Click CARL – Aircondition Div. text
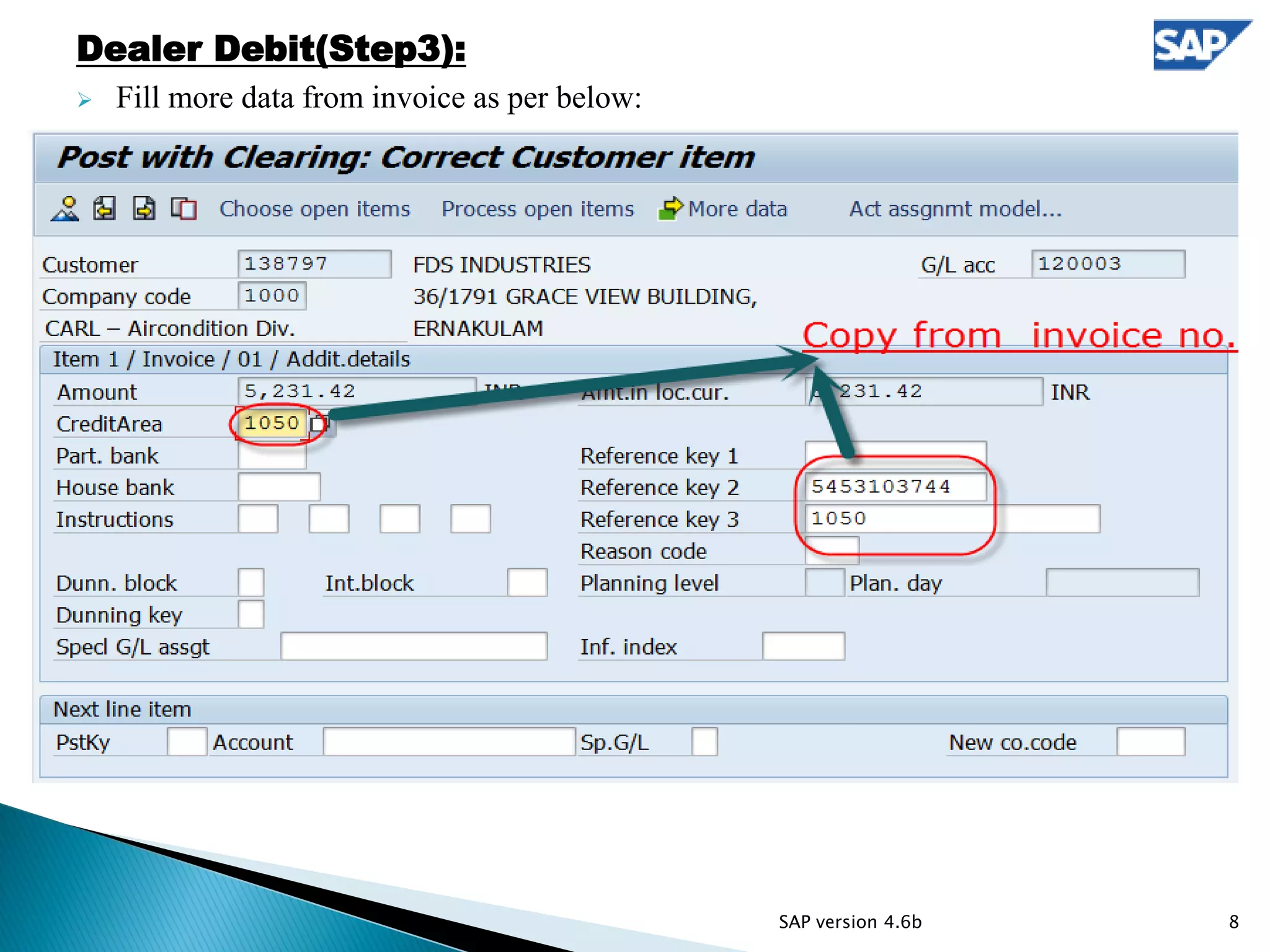This screenshot has width=1270, height=952. pos(169,328)
